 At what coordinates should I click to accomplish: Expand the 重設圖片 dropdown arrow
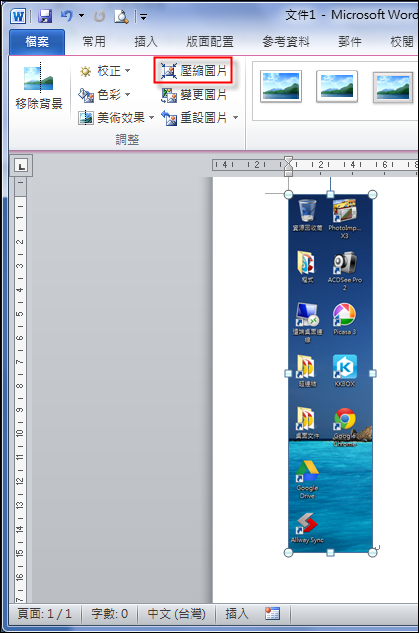pyautogui.click(x=235, y=118)
